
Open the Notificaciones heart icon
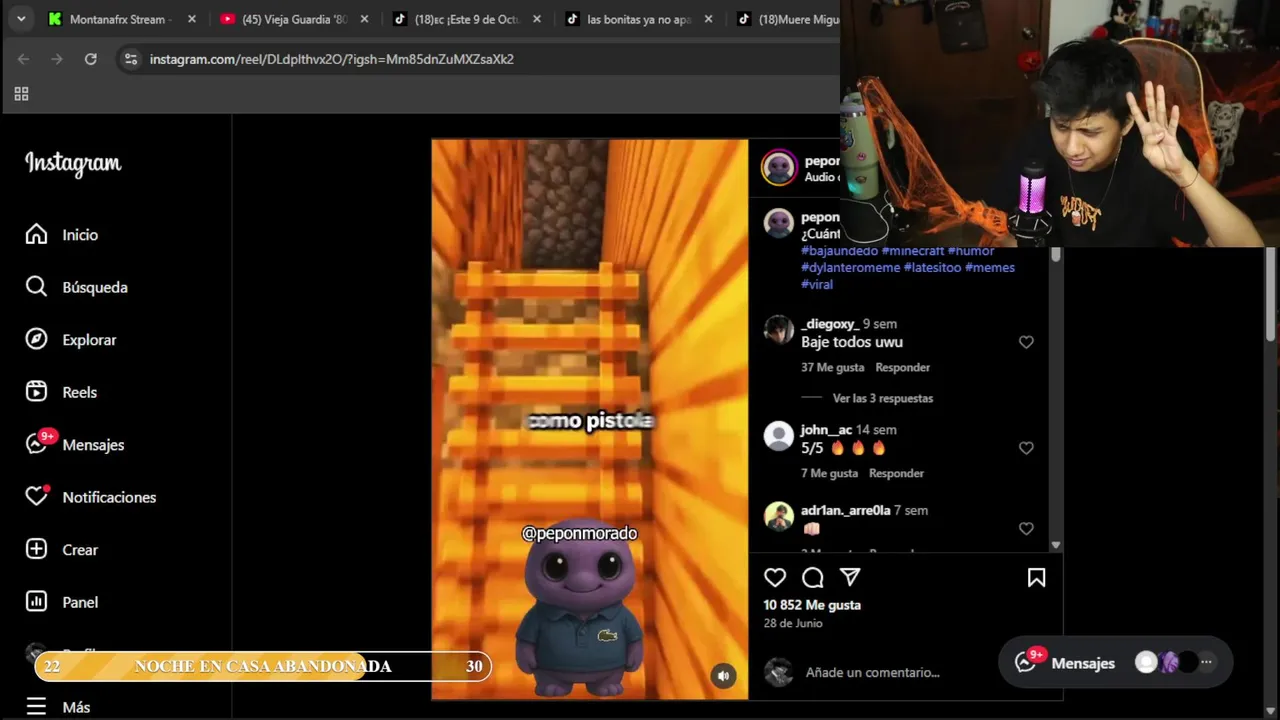coord(36,497)
